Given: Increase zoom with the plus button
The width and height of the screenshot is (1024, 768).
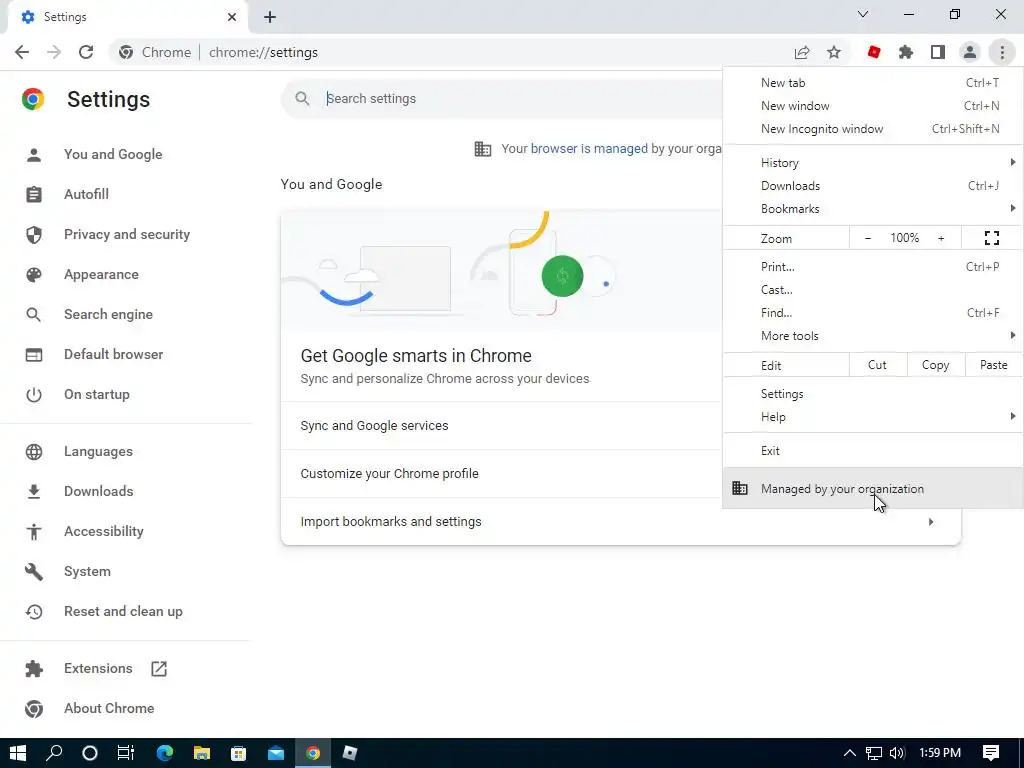Looking at the screenshot, I should (941, 238).
